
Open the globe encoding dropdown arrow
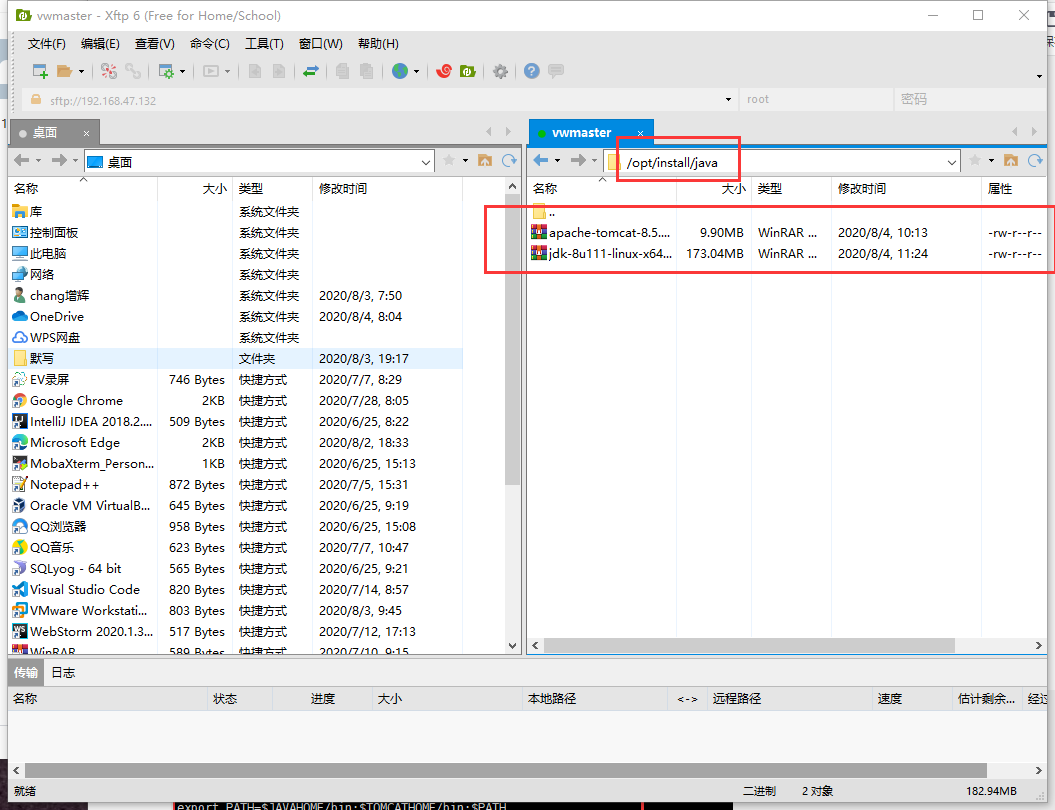[416, 71]
